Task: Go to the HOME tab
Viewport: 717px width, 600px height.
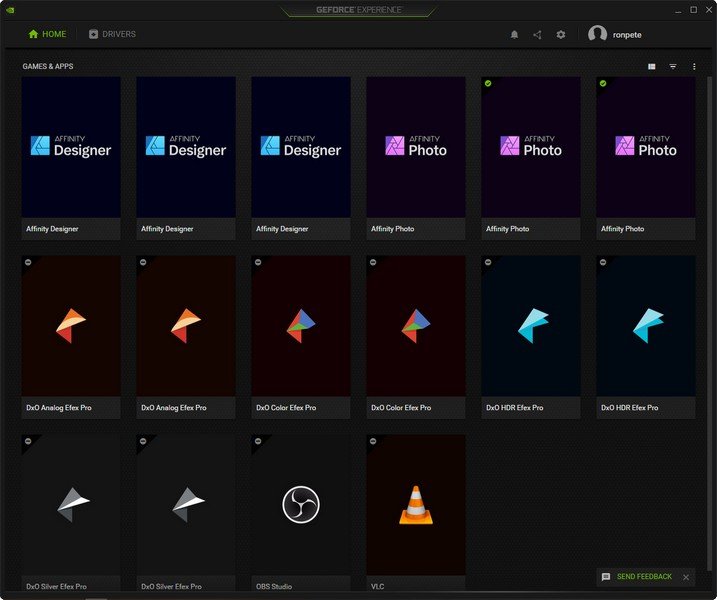Action: pyautogui.click(x=47, y=34)
